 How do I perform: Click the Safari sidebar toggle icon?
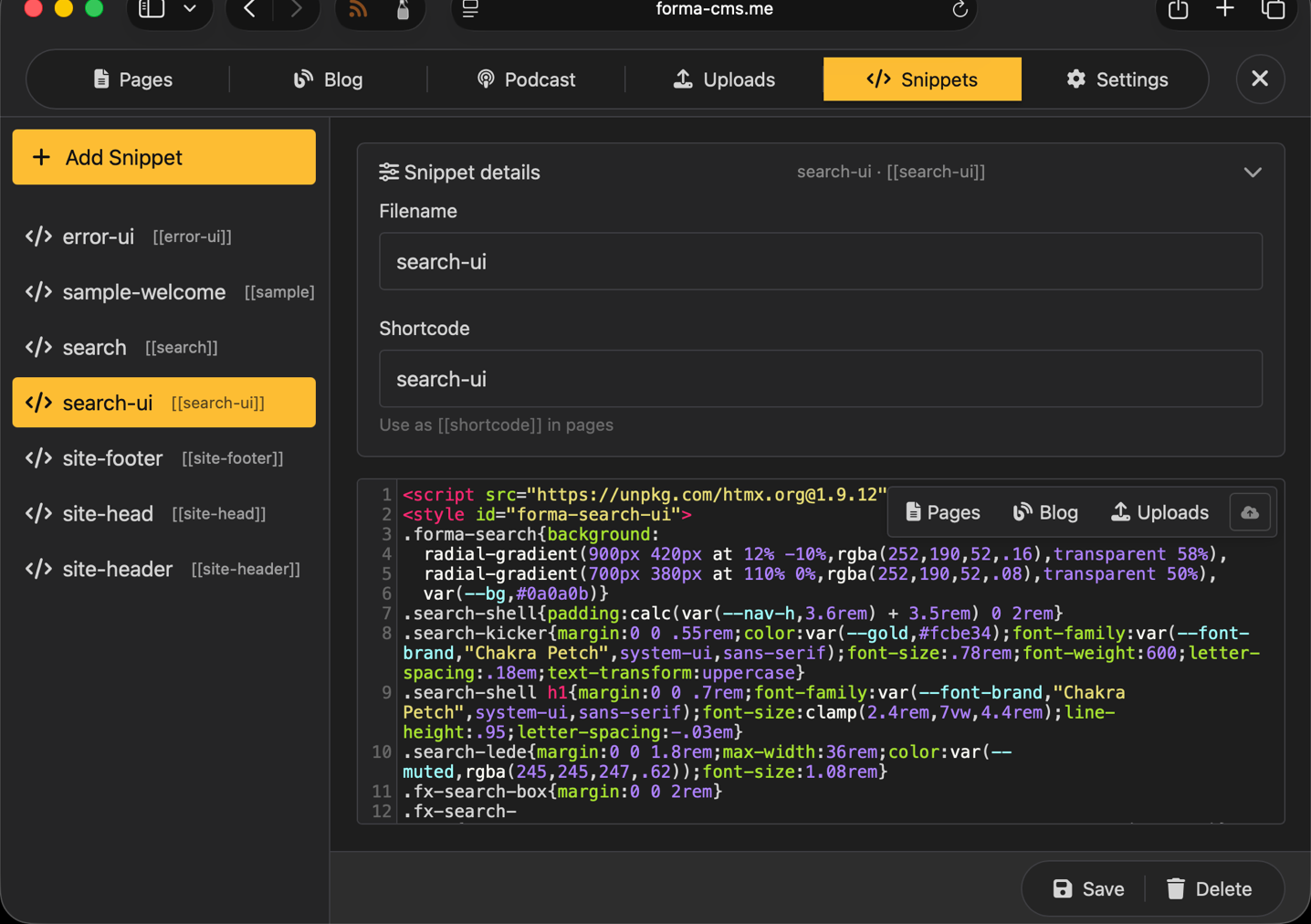tap(152, 9)
